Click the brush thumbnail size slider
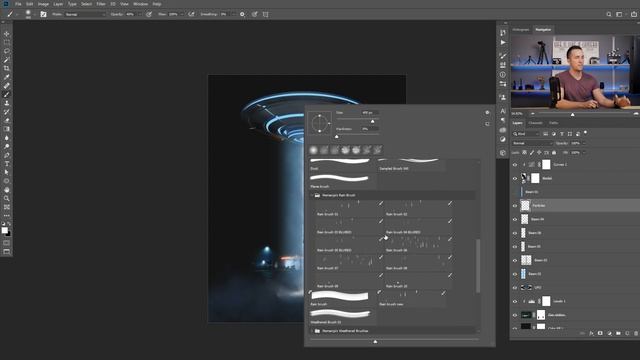This screenshot has height=360, width=640. coord(375,341)
